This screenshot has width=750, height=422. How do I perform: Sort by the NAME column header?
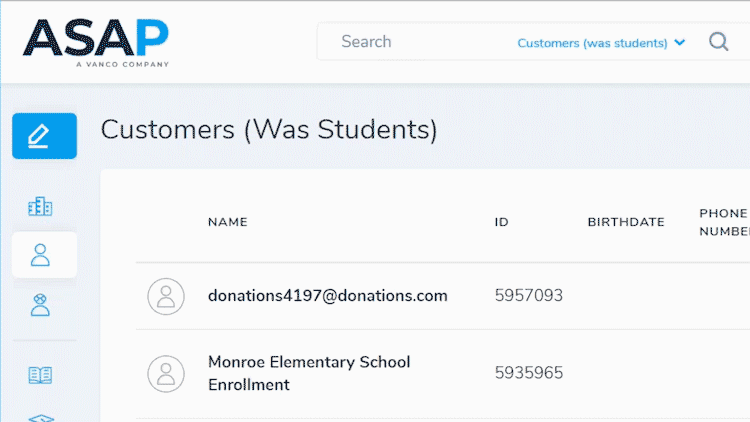pos(227,222)
